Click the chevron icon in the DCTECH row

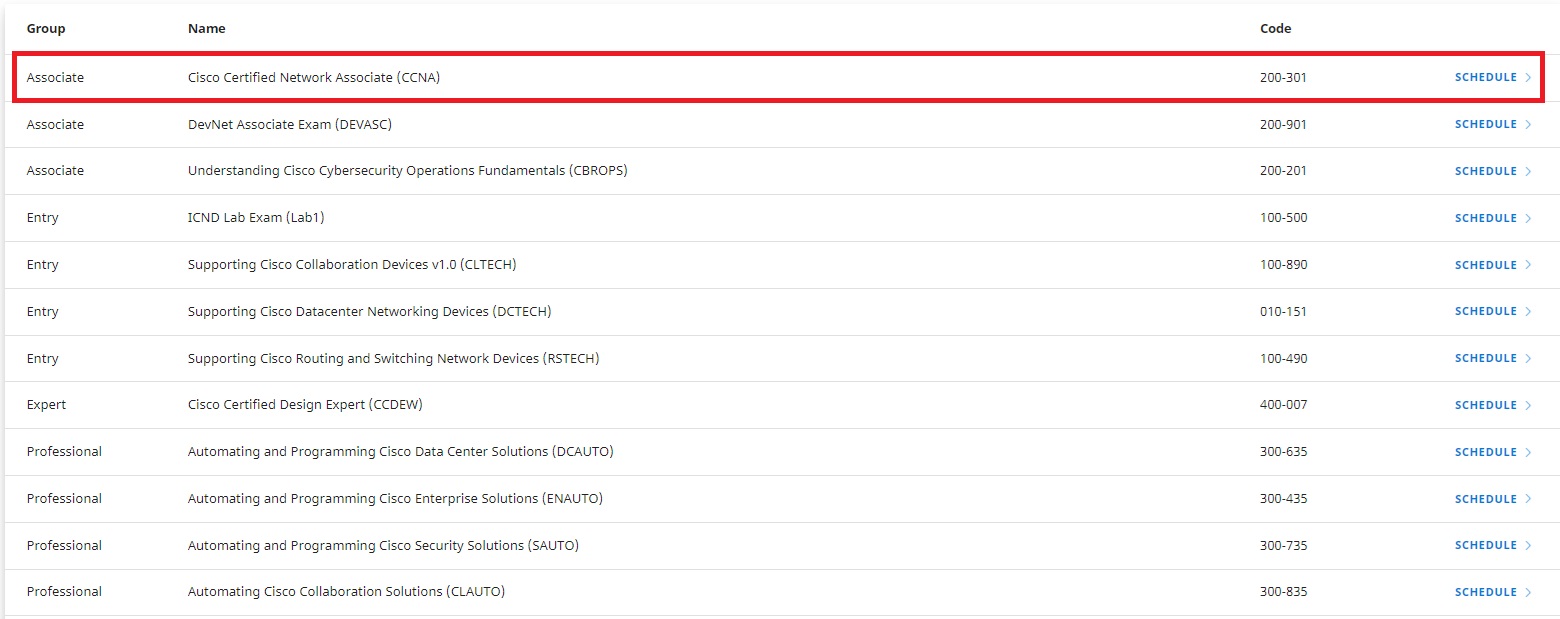pos(1528,312)
